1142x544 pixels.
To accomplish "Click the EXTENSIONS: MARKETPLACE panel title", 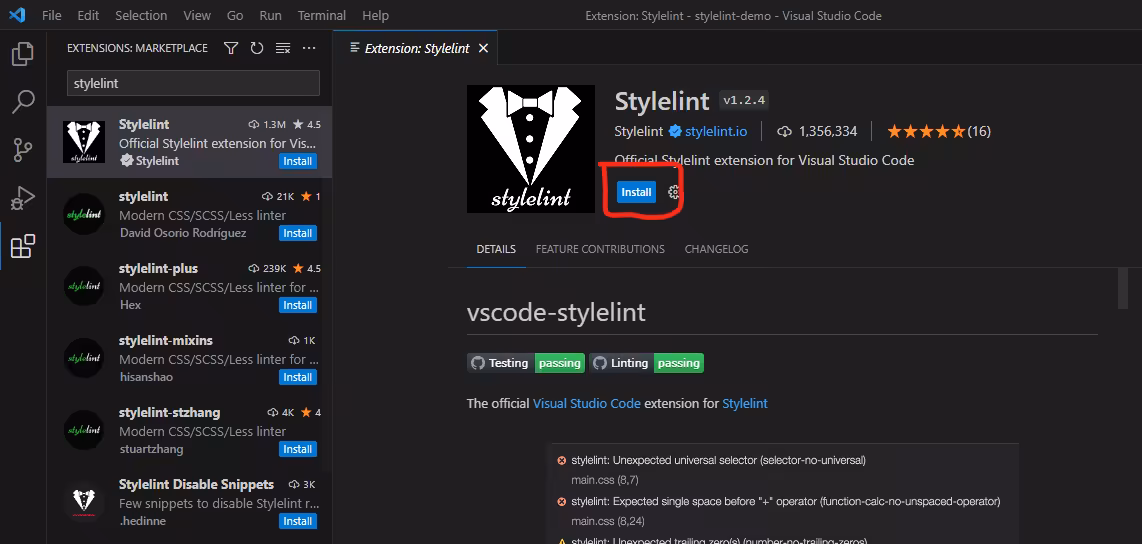I will (137, 48).
